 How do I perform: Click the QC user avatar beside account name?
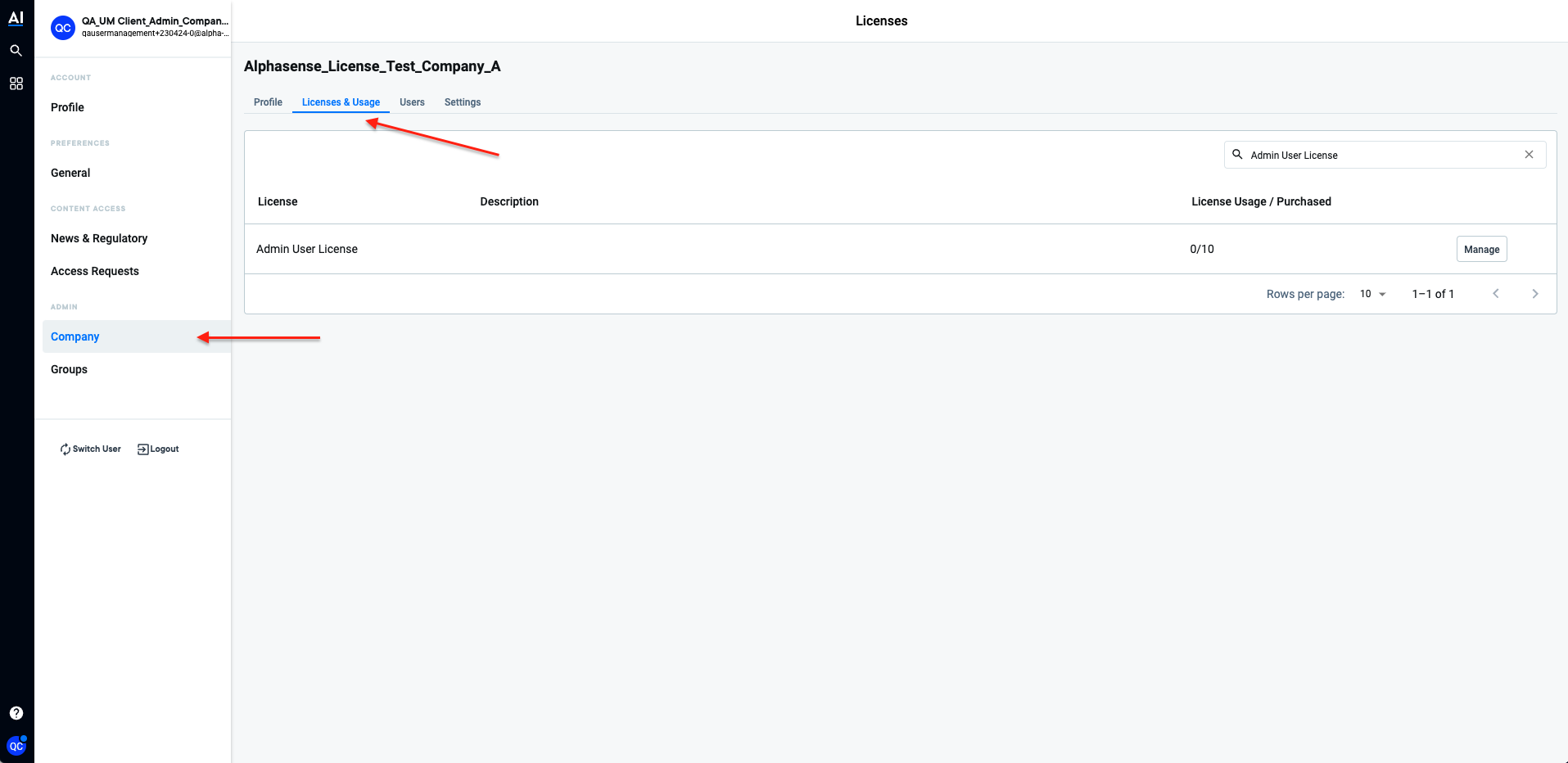pos(63,28)
